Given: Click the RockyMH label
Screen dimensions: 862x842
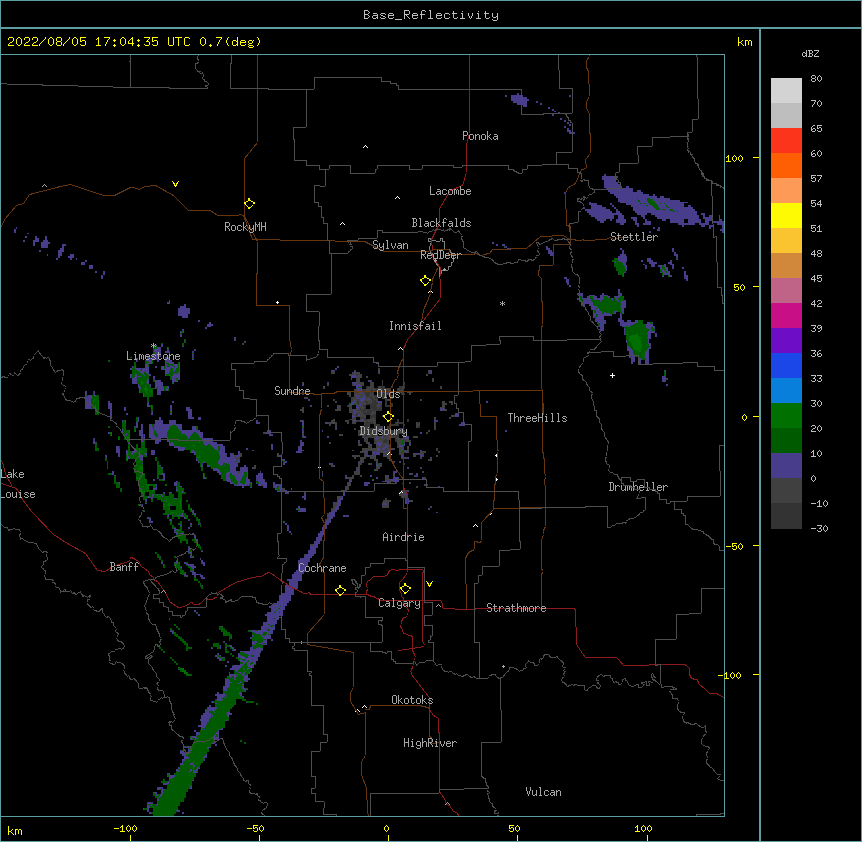Looking at the screenshot, I should click(x=245, y=227).
